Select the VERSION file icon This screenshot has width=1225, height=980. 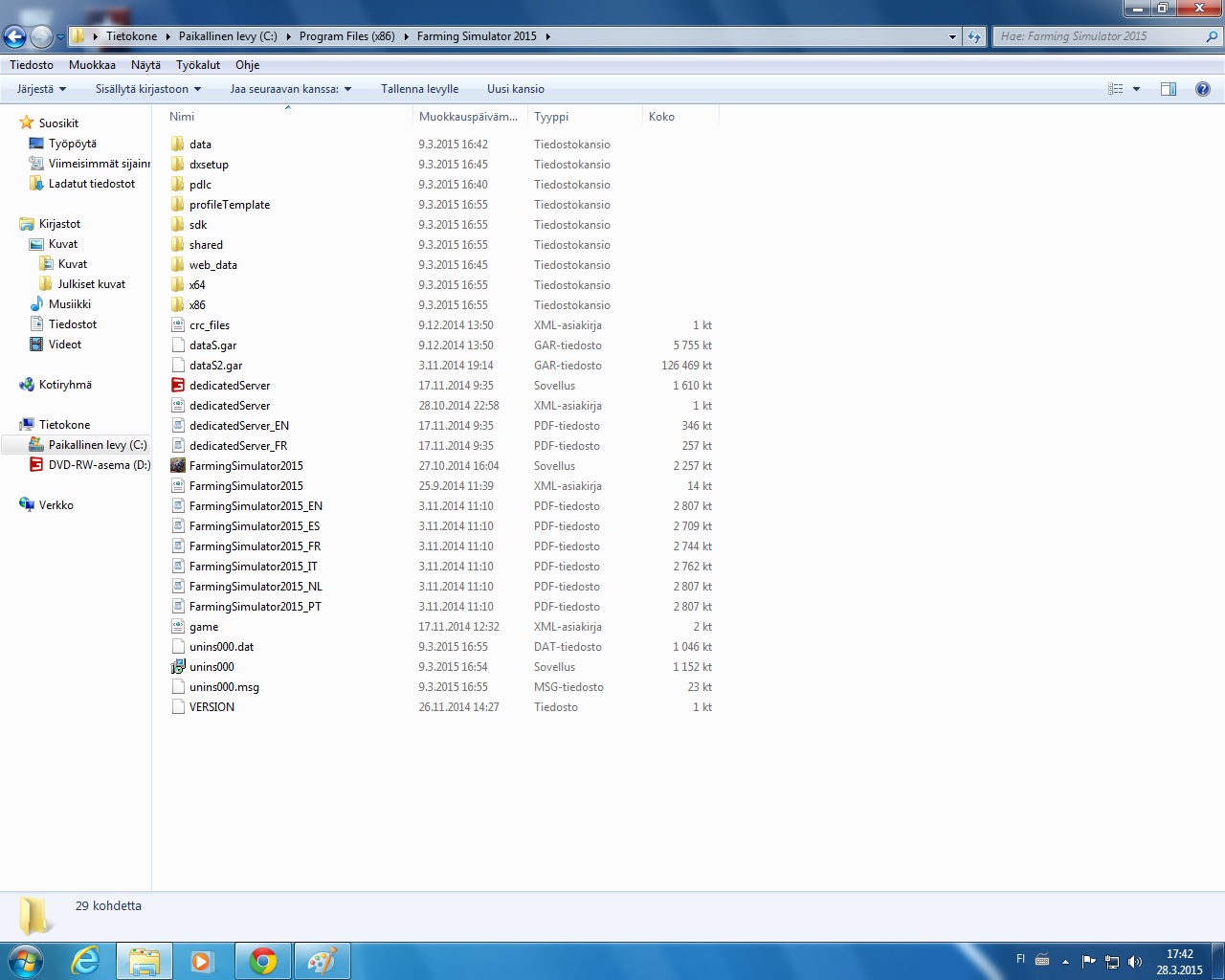coord(177,707)
